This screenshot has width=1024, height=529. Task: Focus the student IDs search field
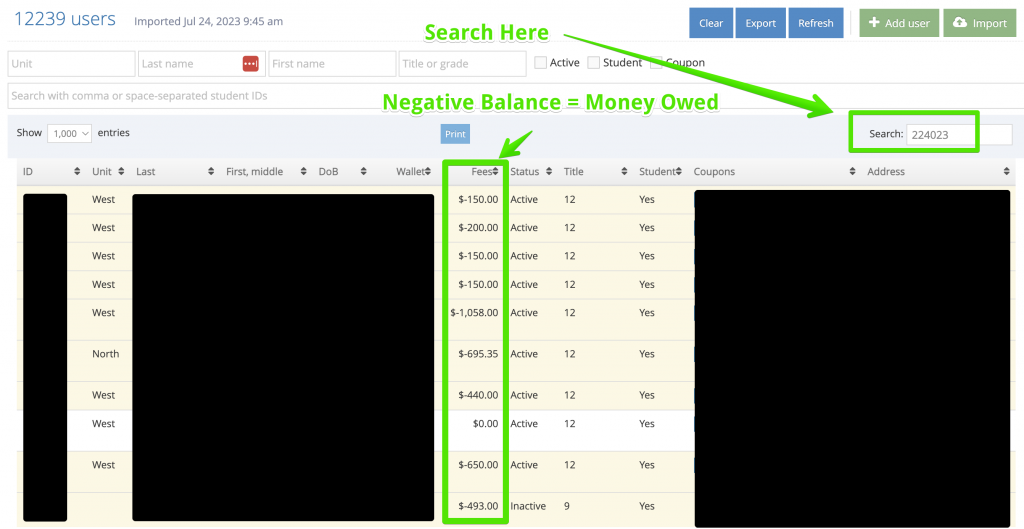point(516,96)
